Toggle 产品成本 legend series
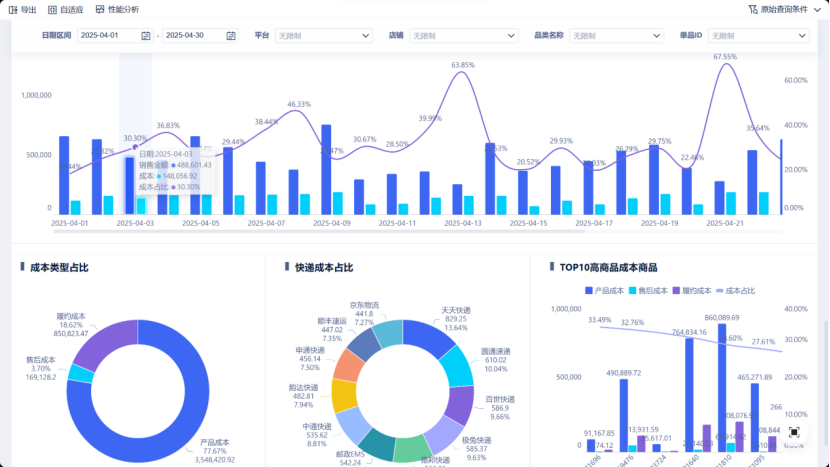This screenshot has height=467, width=830. (x=604, y=291)
